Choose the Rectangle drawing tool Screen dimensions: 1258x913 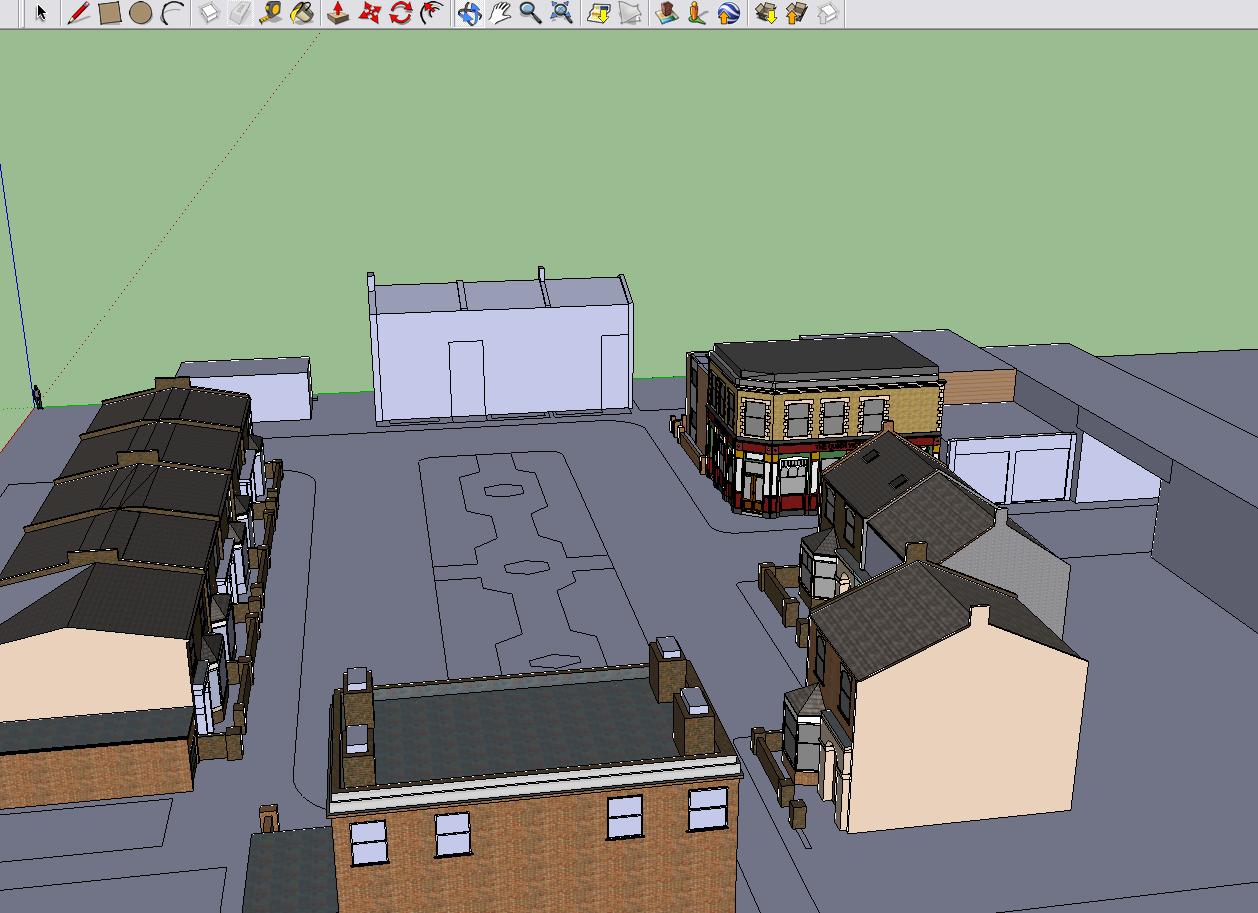110,13
